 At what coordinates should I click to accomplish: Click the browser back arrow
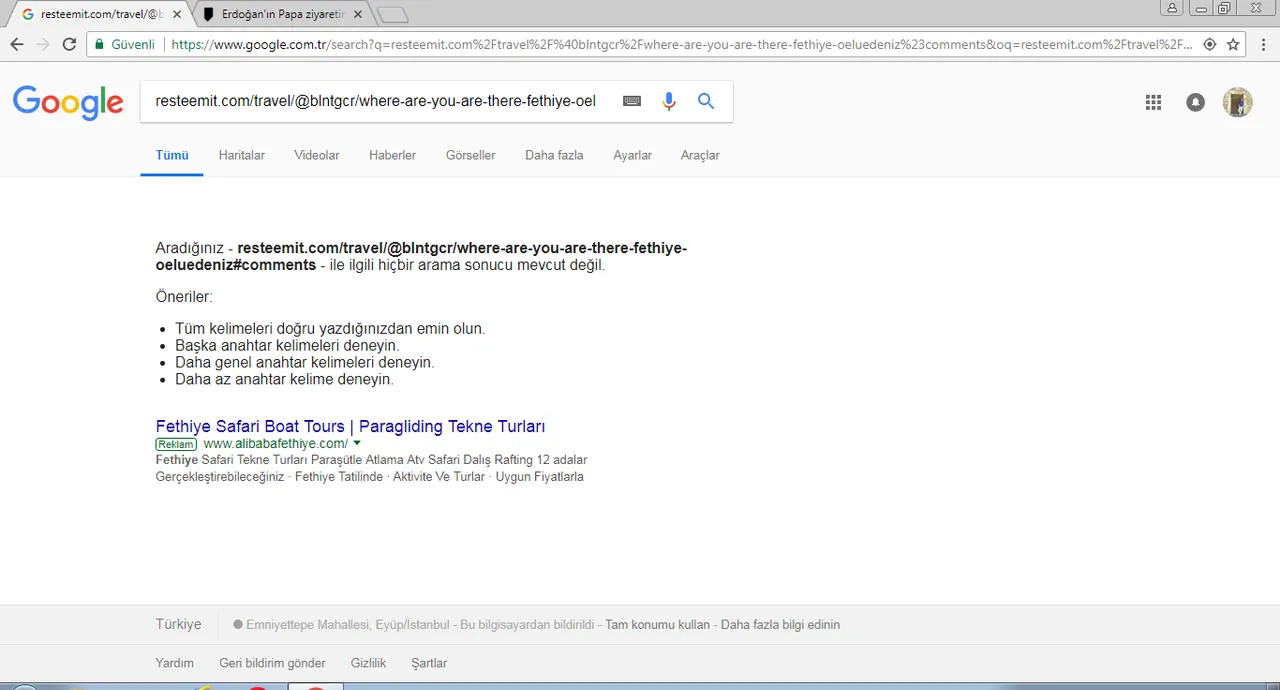click(17, 44)
